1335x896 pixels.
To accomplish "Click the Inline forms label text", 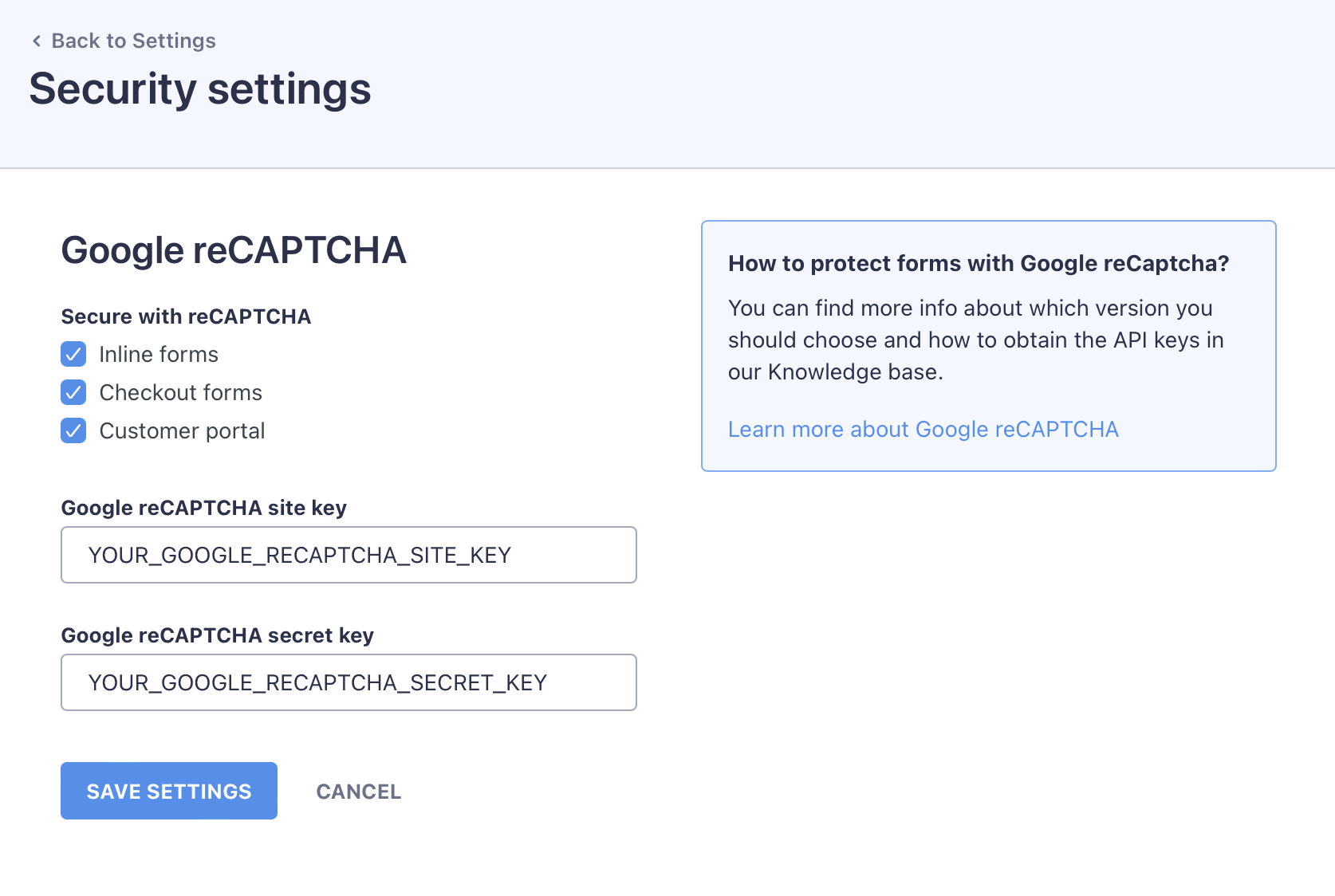I will (x=159, y=354).
